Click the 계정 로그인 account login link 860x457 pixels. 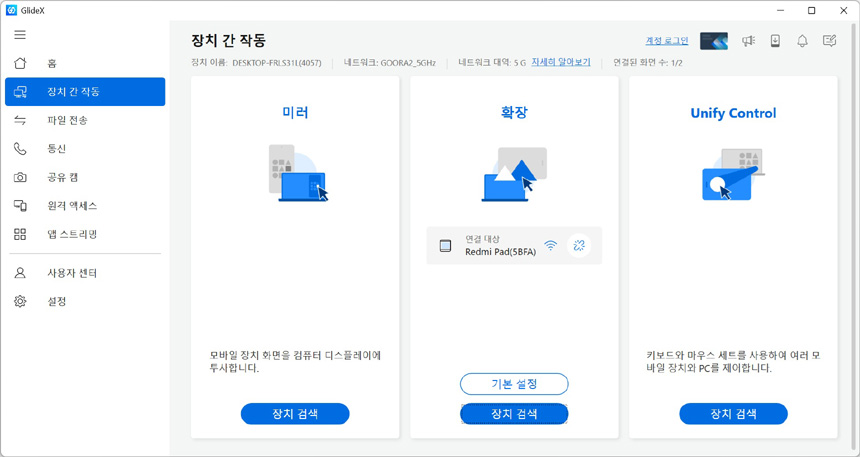pyautogui.click(x=667, y=41)
